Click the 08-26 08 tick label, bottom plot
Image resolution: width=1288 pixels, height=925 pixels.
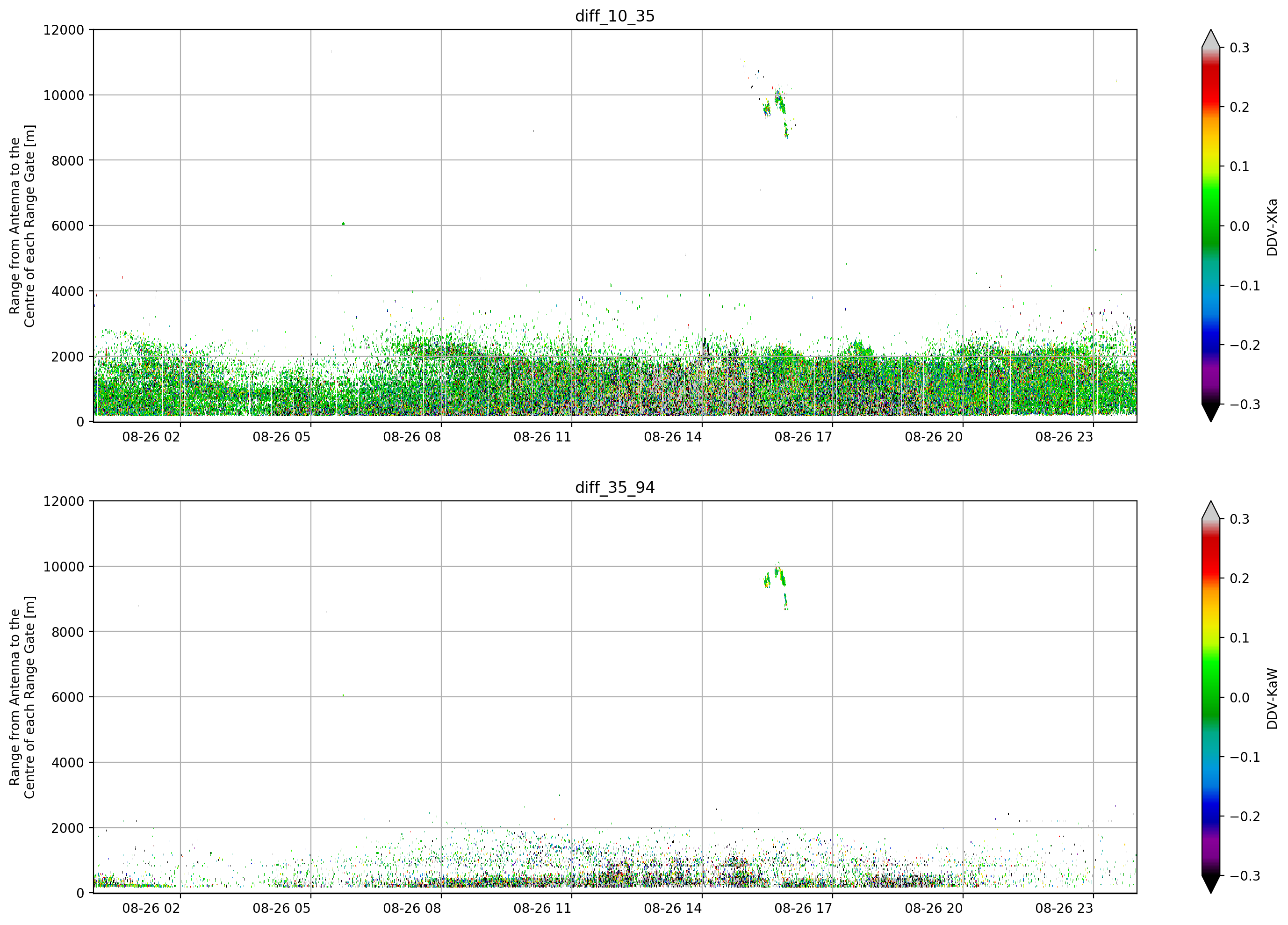(x=412, y=909)
